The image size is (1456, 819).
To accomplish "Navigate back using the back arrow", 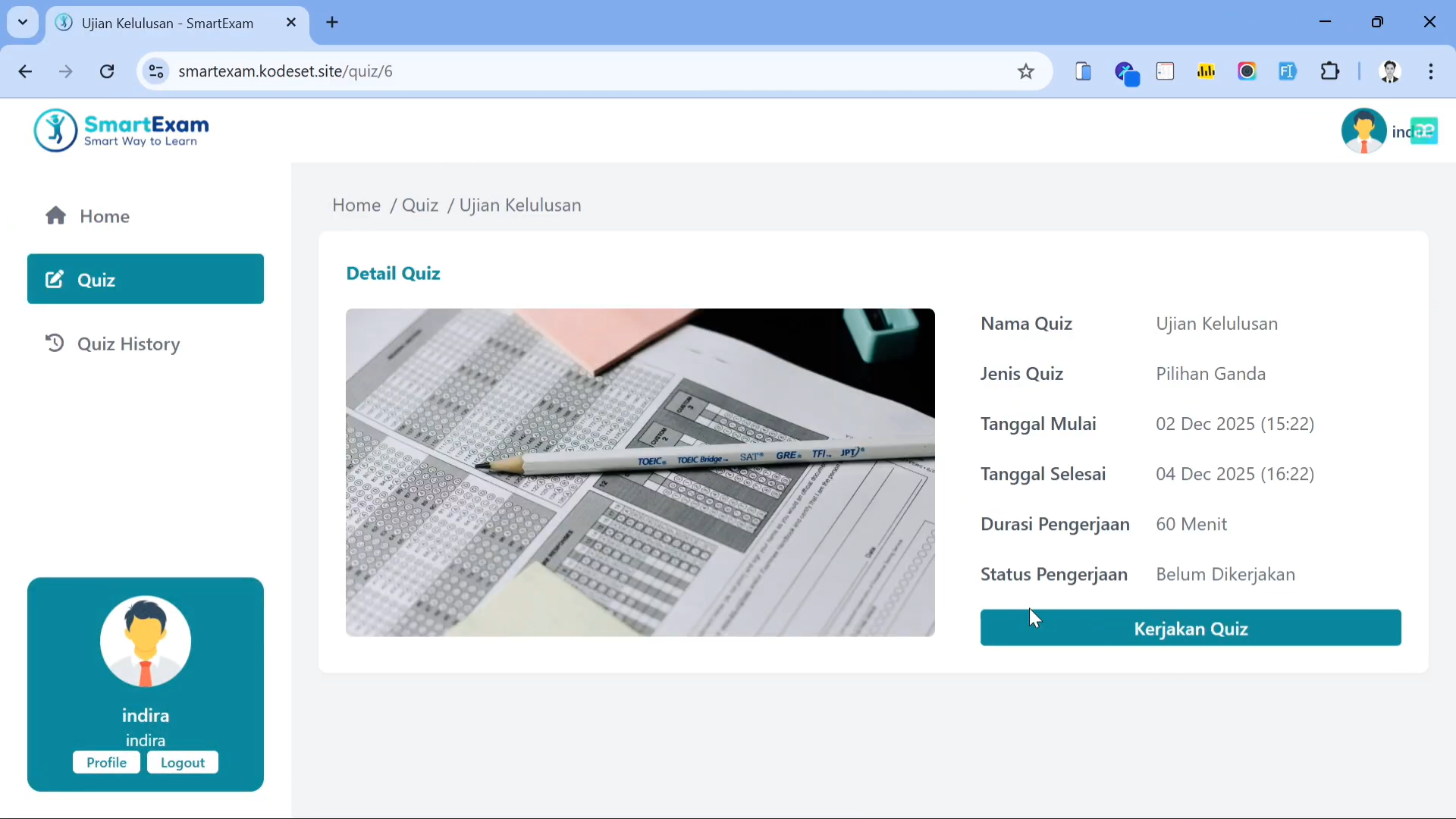I will tap(25, 71).
